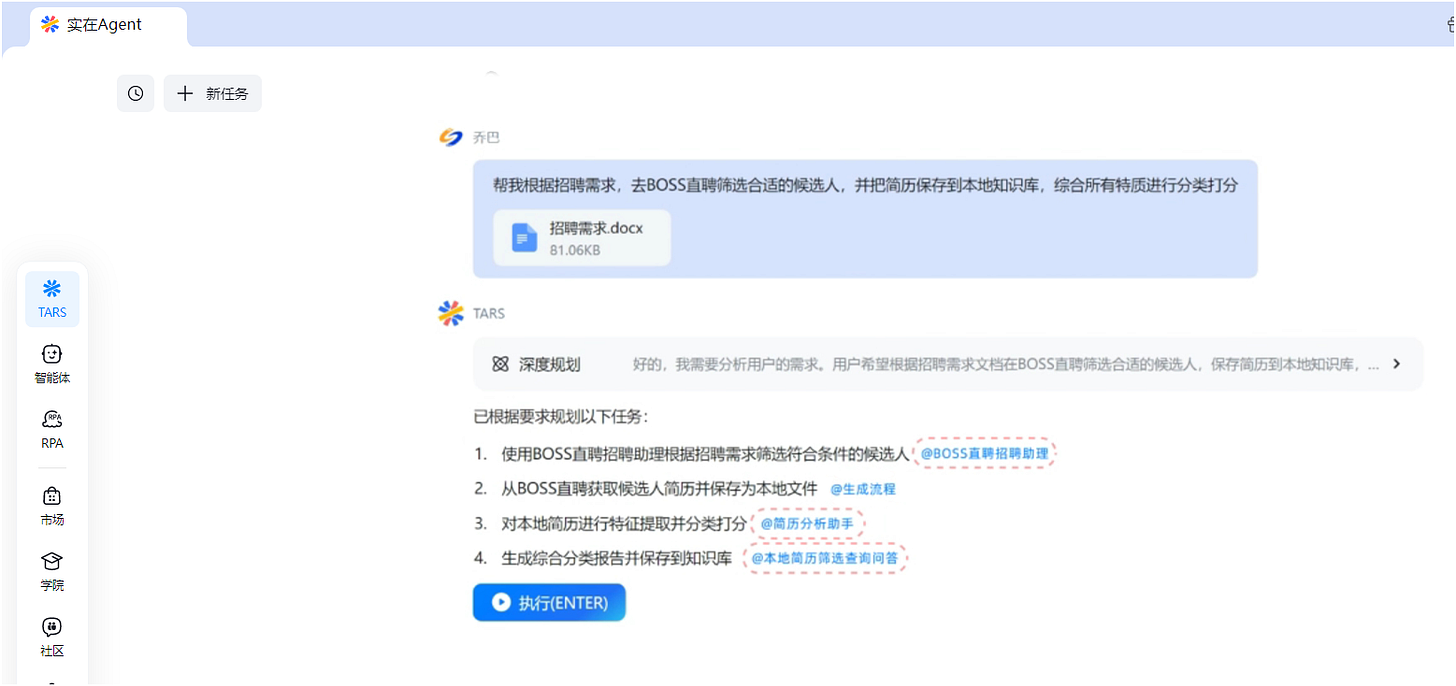Start a new task with 新任务 button

213,93
